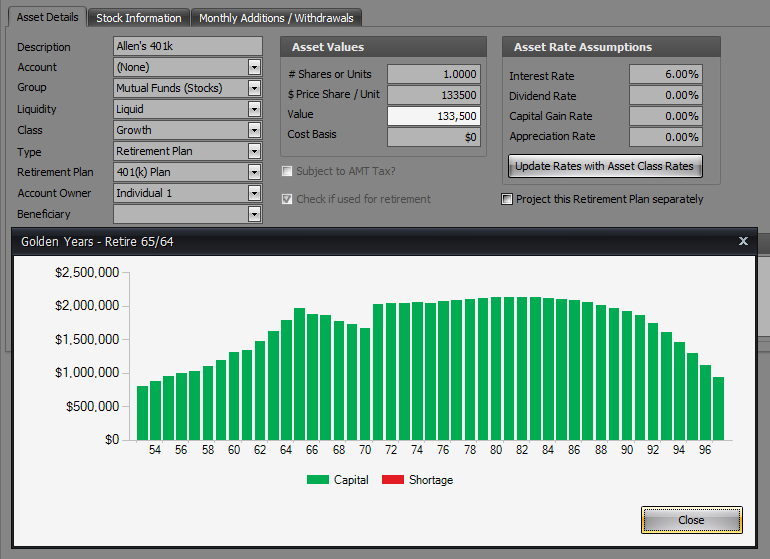This screenshot has width=770, height=559.
Task: Toggle Check if used for retirement checkbox
Action: 288,199
